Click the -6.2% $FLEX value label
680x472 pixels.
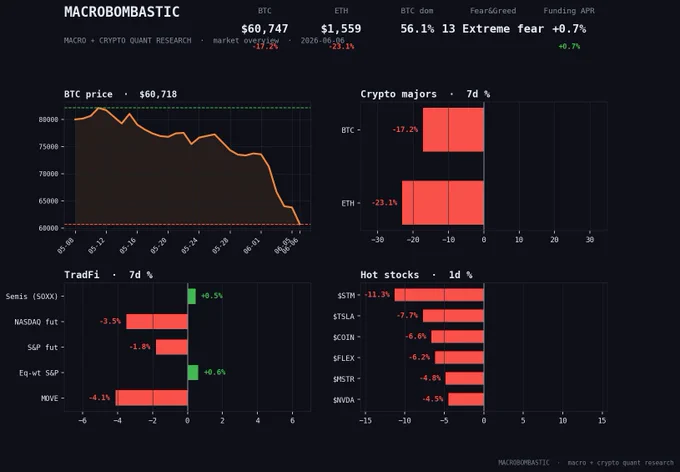pos(419,357)
